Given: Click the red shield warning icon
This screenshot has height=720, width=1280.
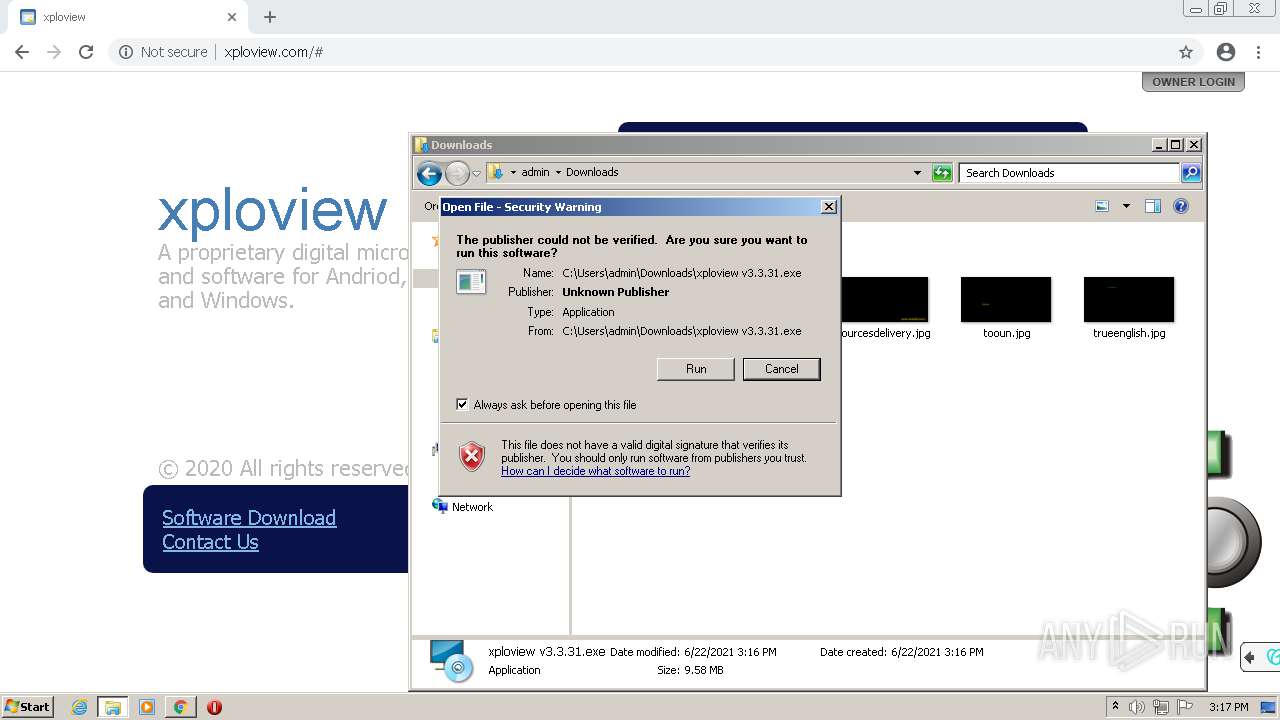Looking at the screenshot, I should (472, 457).
